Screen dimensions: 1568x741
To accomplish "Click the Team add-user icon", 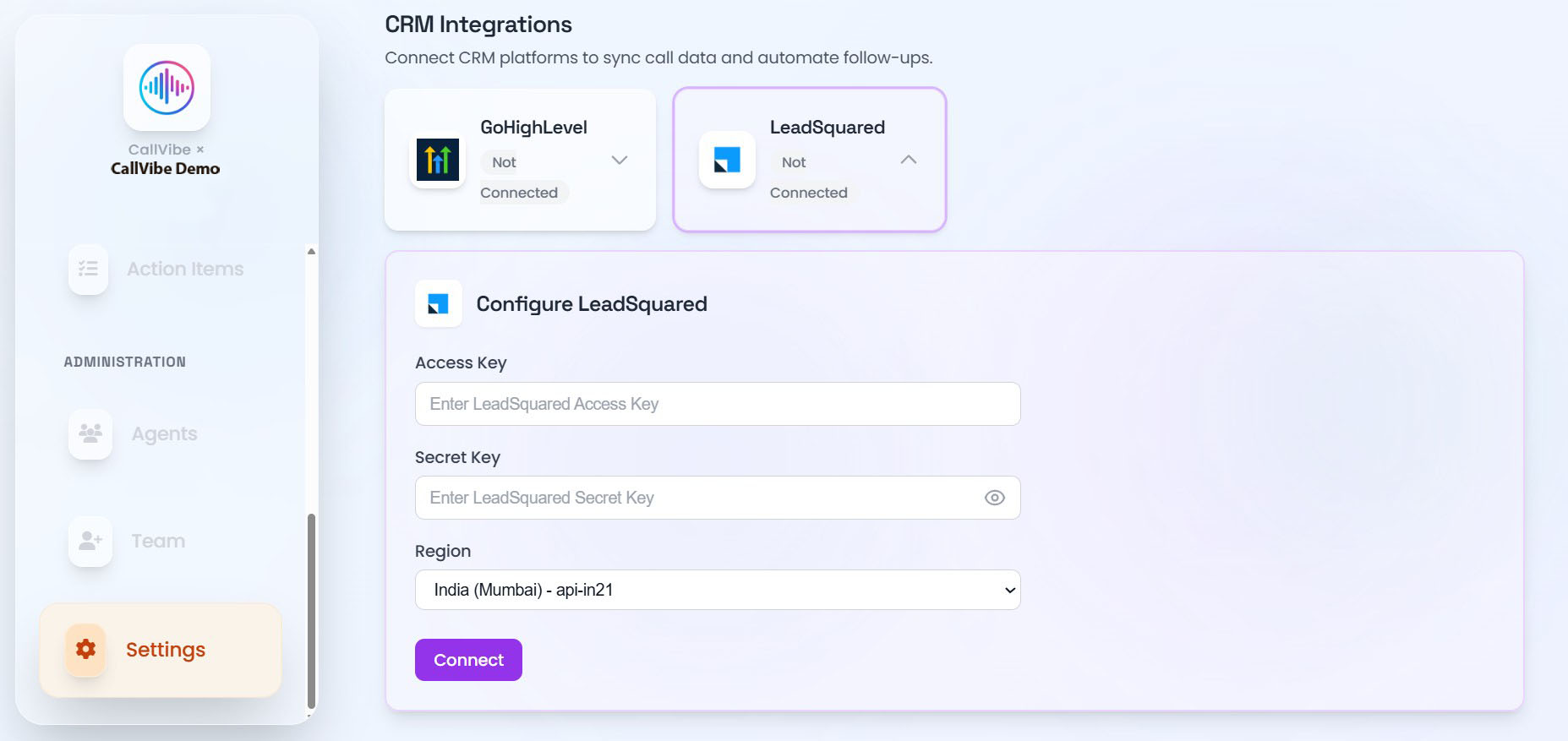I will [x=90, y=541].
